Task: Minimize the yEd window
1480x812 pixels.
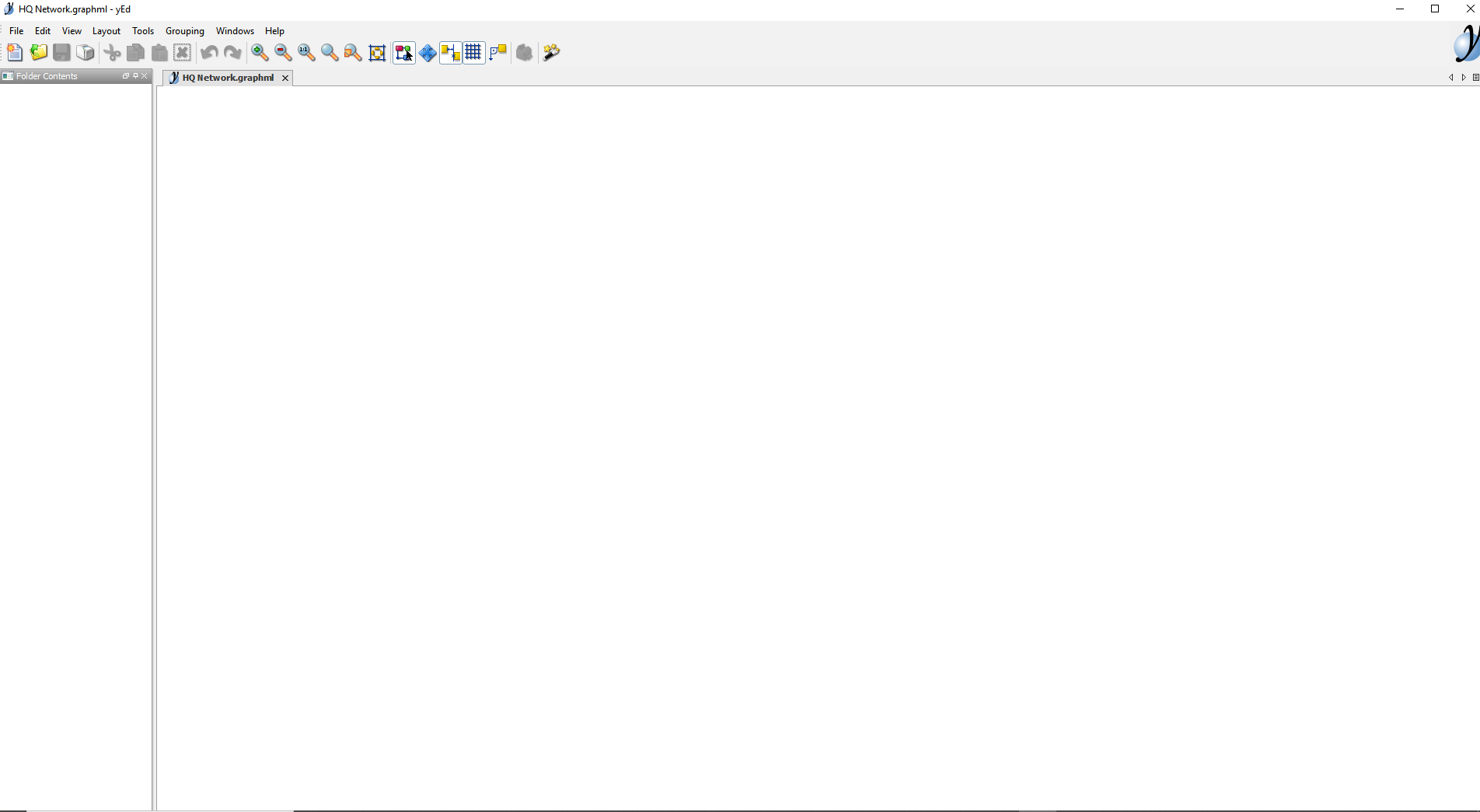Action: 1400,9
